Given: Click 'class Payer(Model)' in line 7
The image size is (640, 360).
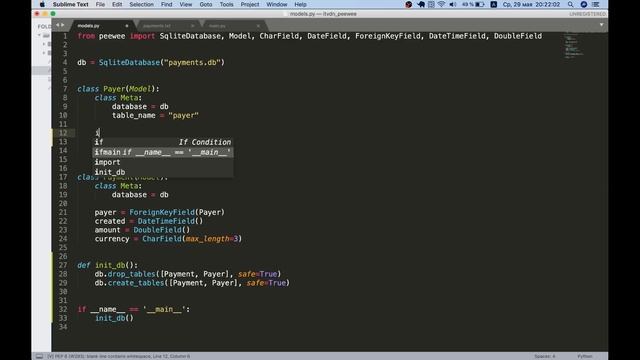Looking at the screenshot, I should 118,89.
